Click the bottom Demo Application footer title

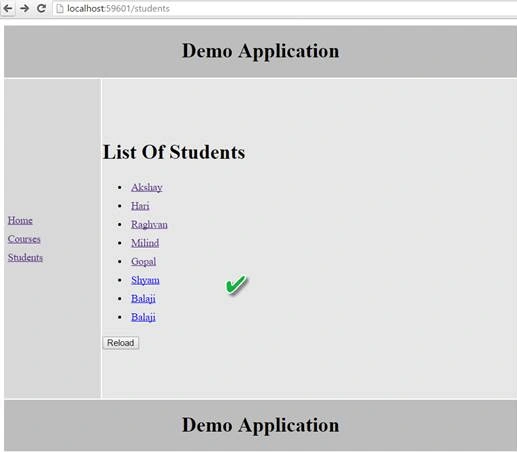pos(260,425)
